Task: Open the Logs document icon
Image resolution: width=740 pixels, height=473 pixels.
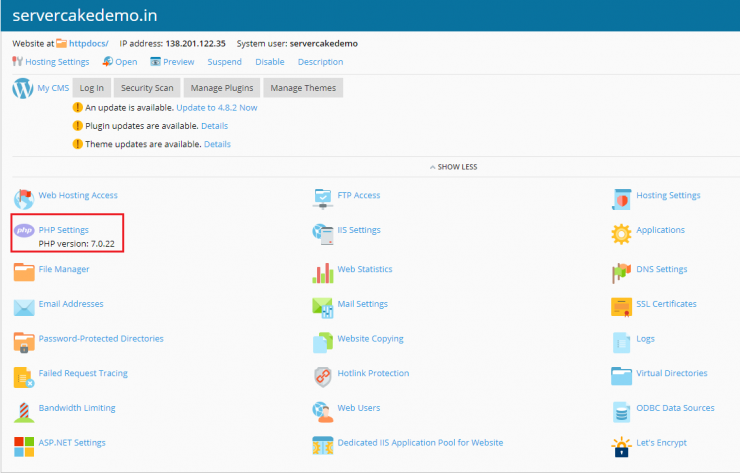Action: tap(622, 343)
